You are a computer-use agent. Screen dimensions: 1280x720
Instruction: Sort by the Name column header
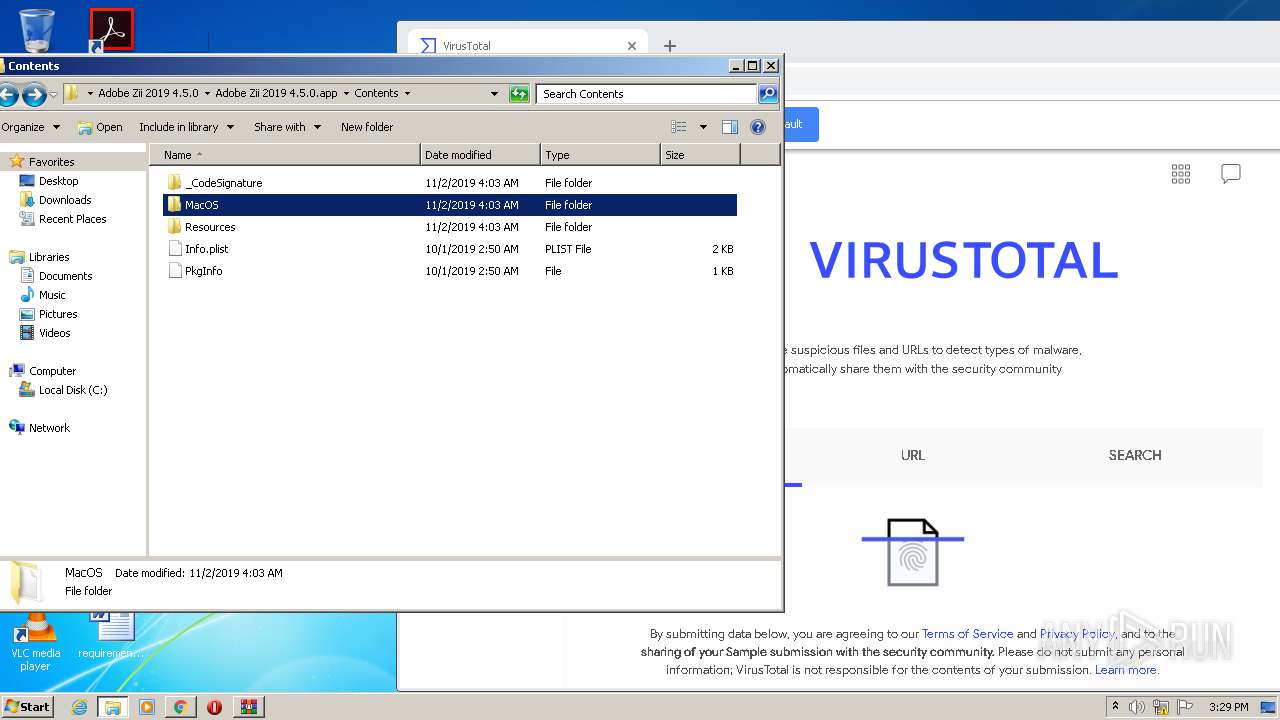coord(285,155)
